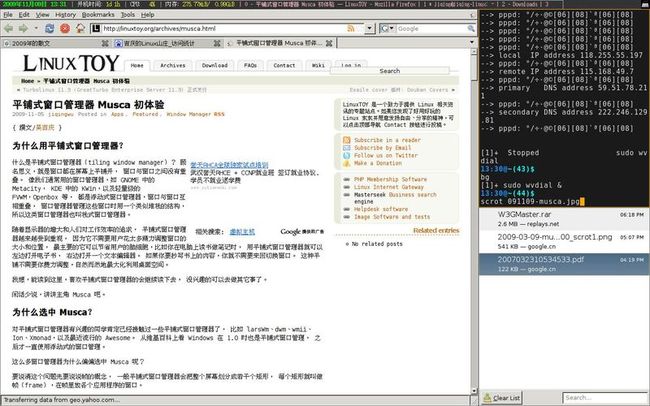Click the Downloads window Search field
This screenshot has height=406, width=650.
click(605, 398)
